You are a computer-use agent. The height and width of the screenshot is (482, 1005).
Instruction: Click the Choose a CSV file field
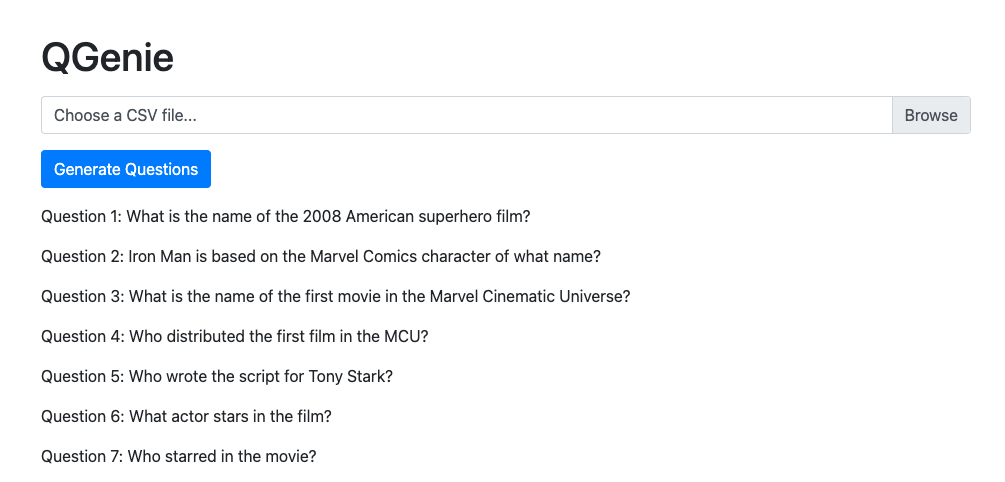click(465, 115)
